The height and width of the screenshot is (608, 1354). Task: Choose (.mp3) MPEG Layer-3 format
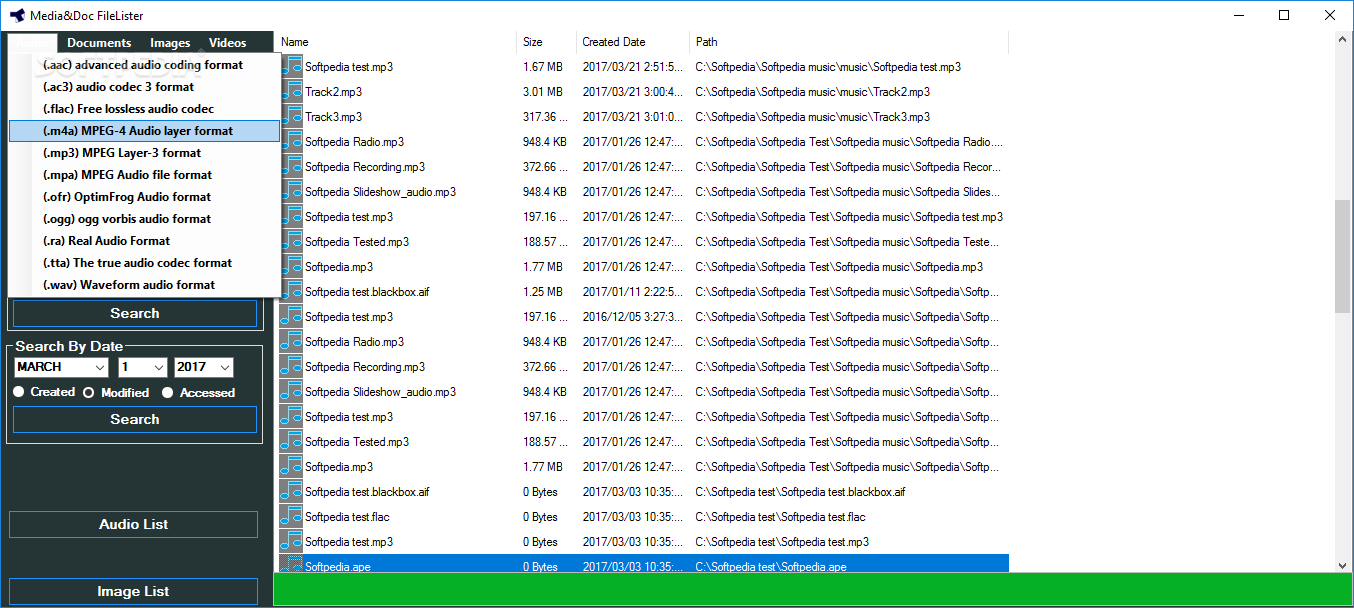[x=144, y=153]
